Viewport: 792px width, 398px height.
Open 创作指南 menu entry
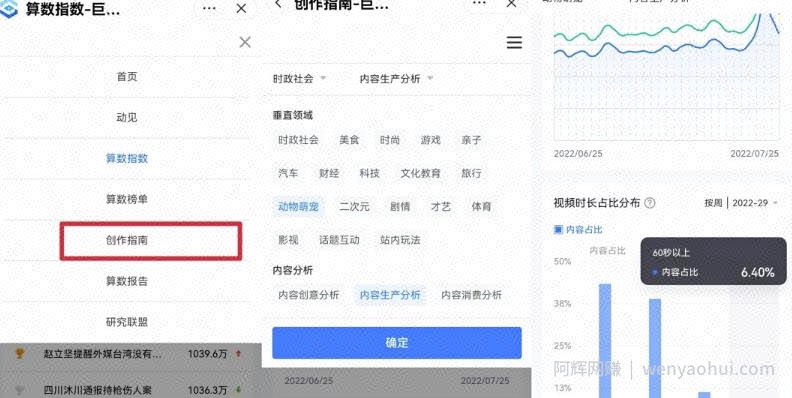(x=127, y=240)
